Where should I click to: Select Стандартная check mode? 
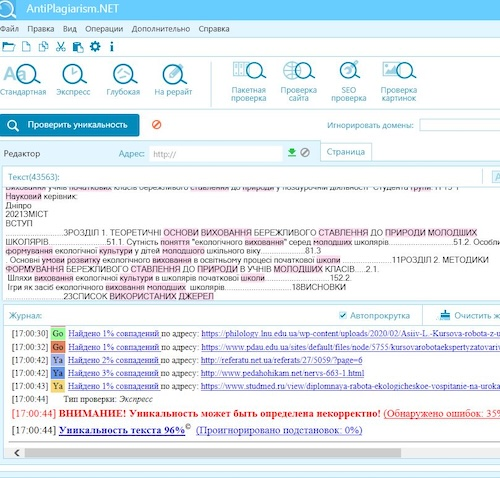[23, 80]
